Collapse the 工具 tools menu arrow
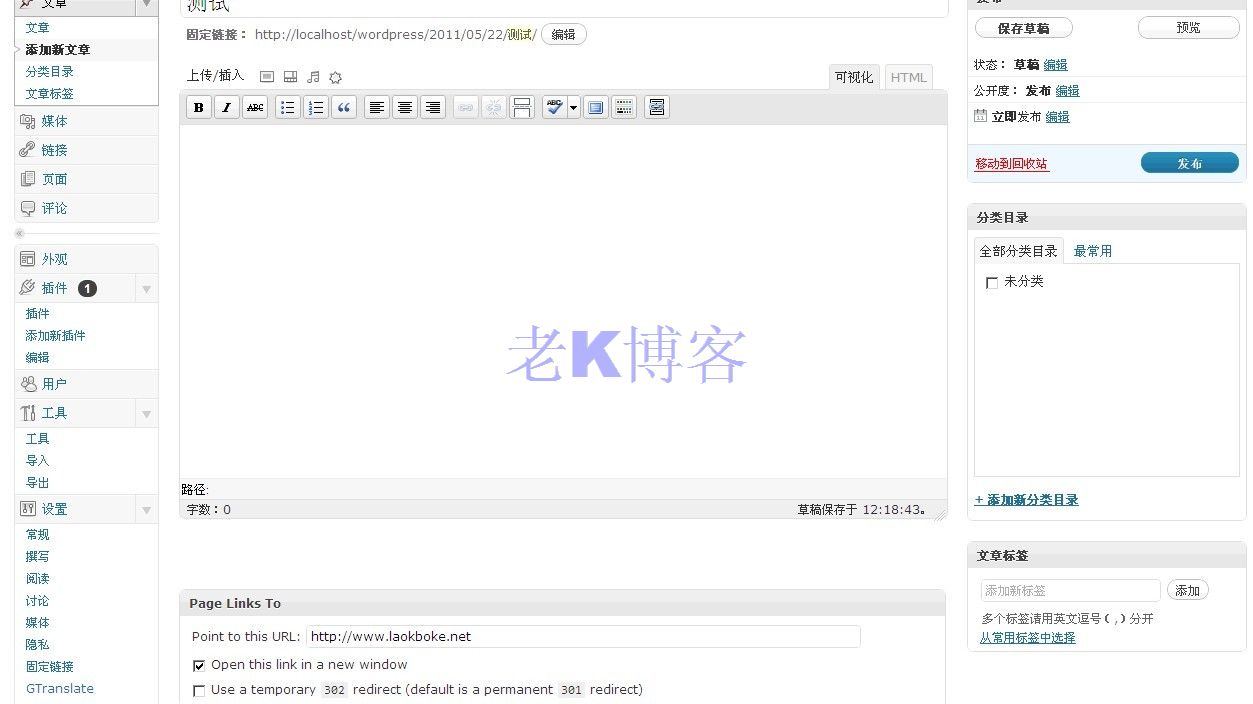 (x=146, y=414)
